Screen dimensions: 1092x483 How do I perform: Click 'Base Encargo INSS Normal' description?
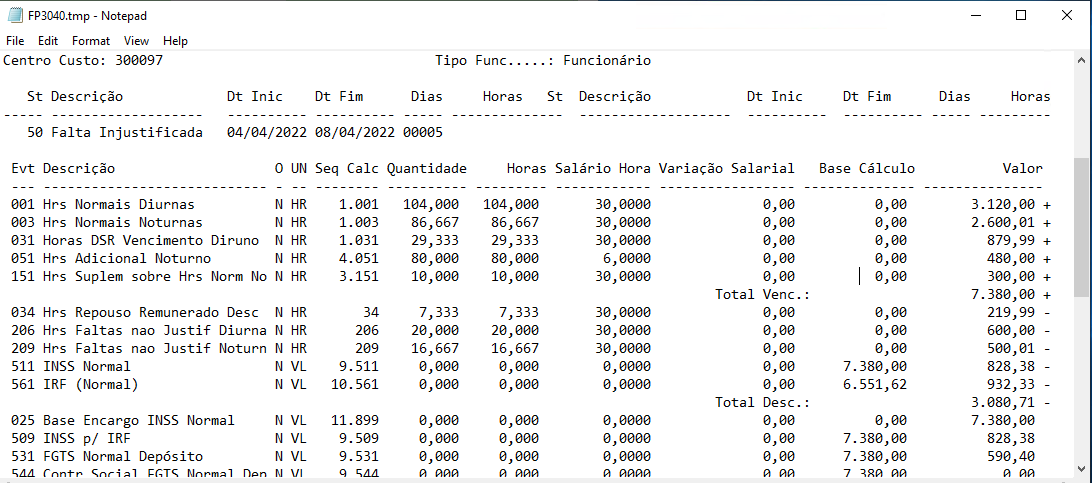[139, 420]
